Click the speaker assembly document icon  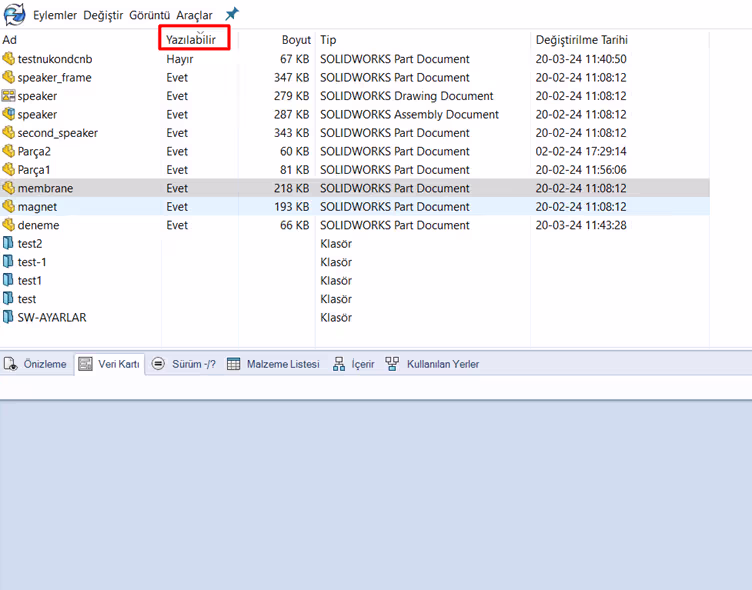(8, 114)
